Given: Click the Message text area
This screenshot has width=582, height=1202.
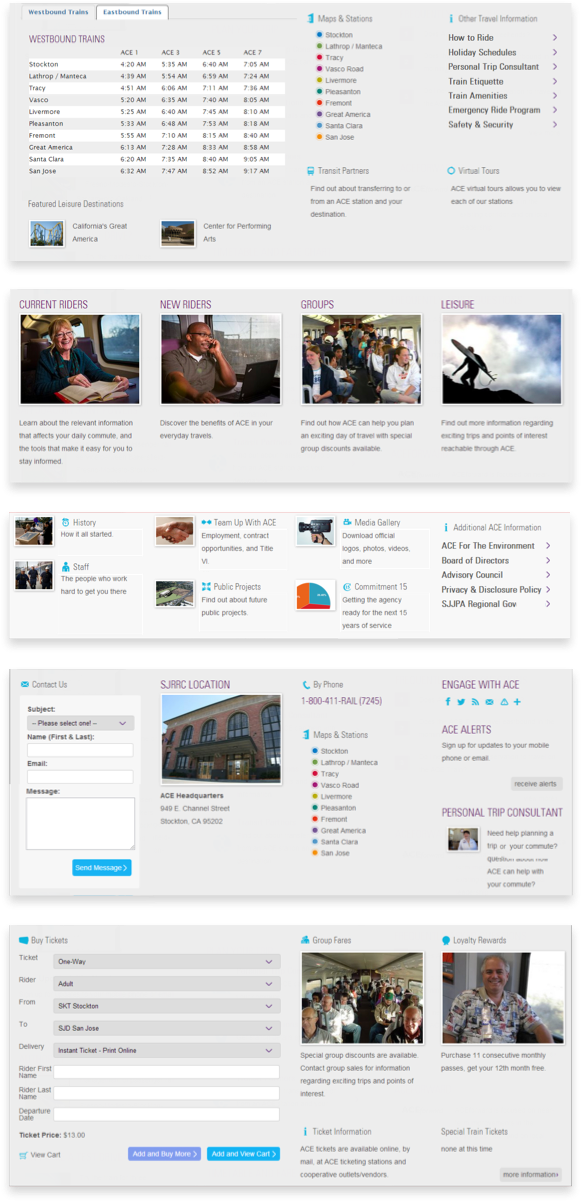Looking at the screenshot, I should (80, 823).
